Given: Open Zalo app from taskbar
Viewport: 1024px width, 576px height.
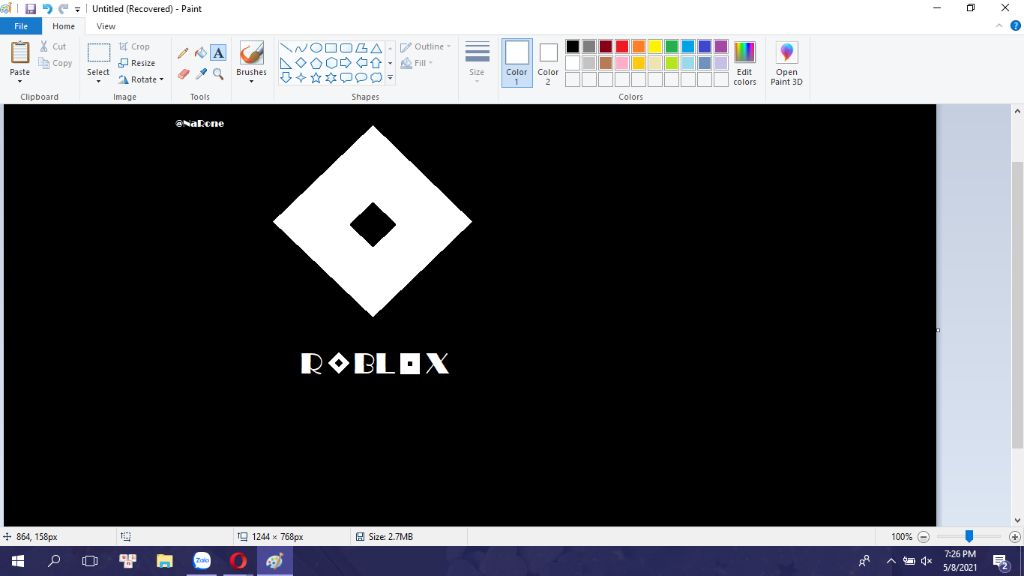Looking at the screenshot, I should 202,561.
